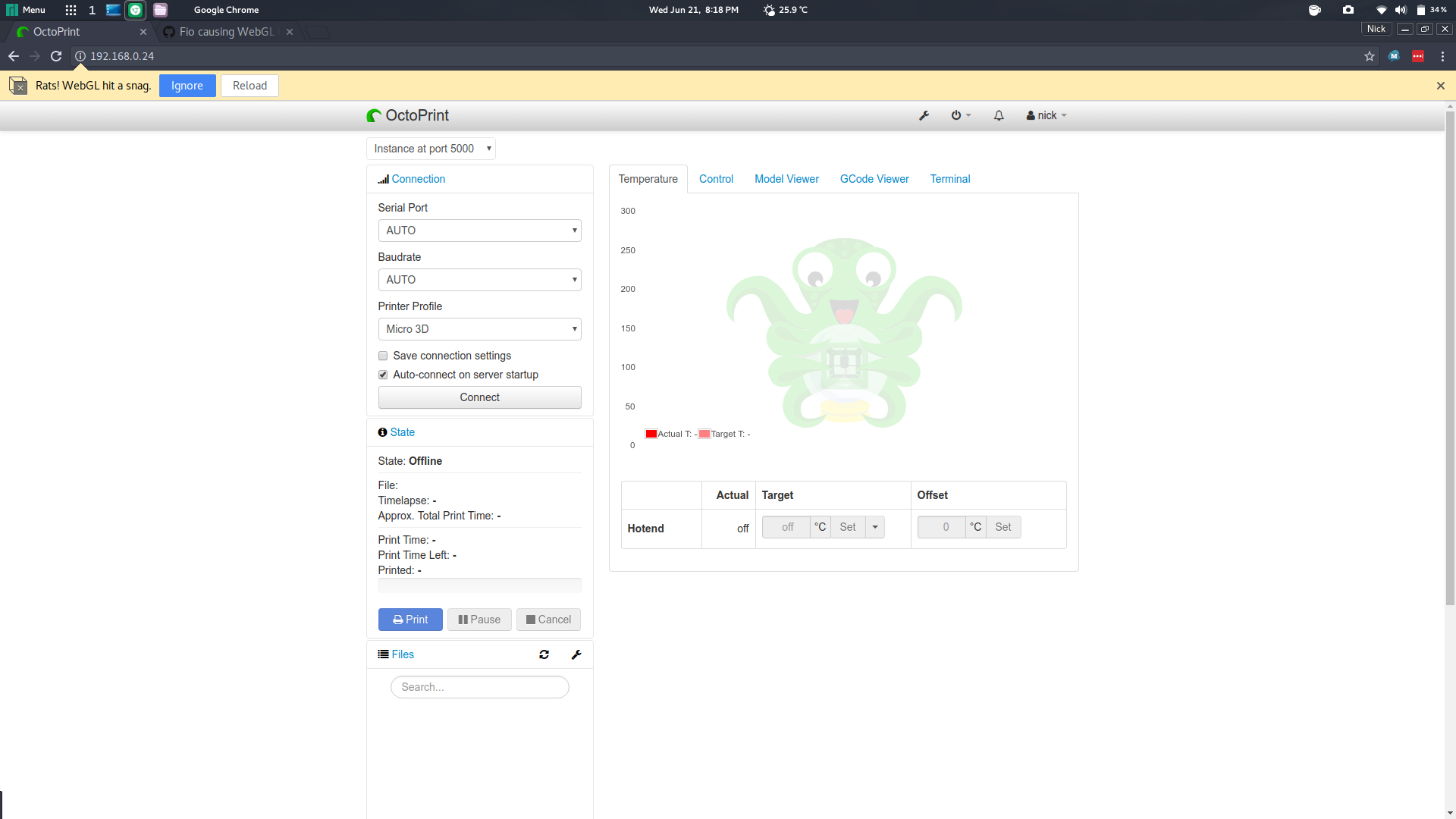Image resolution: width=1456 pixels, height=819 pixels.
Task: Click the State panel info icon
Action: [382, 432]
